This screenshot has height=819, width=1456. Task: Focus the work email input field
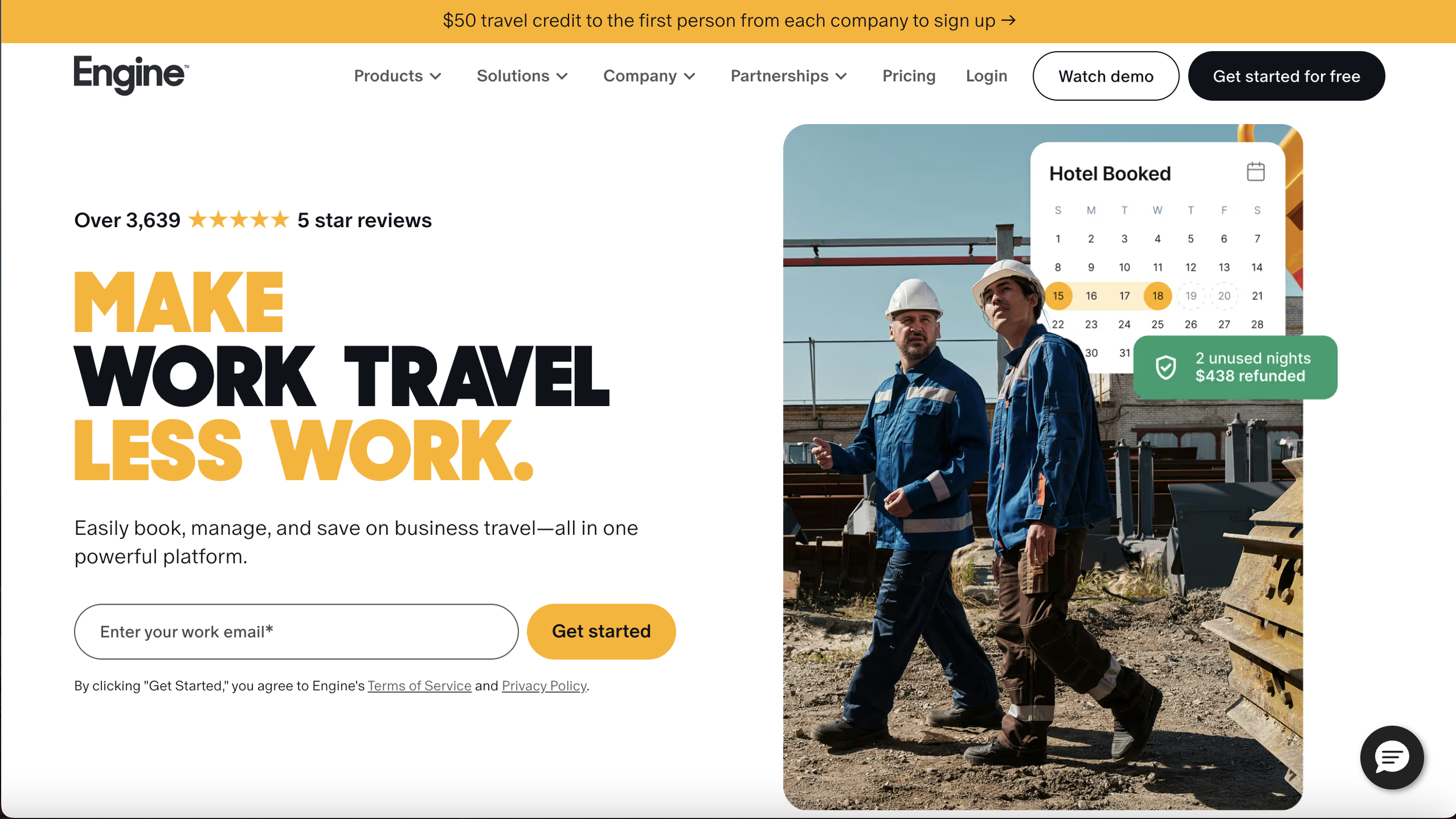click(296, 631)
